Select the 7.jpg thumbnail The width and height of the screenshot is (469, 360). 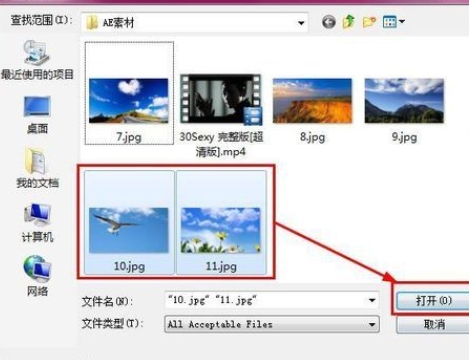[x=129, y=93]
